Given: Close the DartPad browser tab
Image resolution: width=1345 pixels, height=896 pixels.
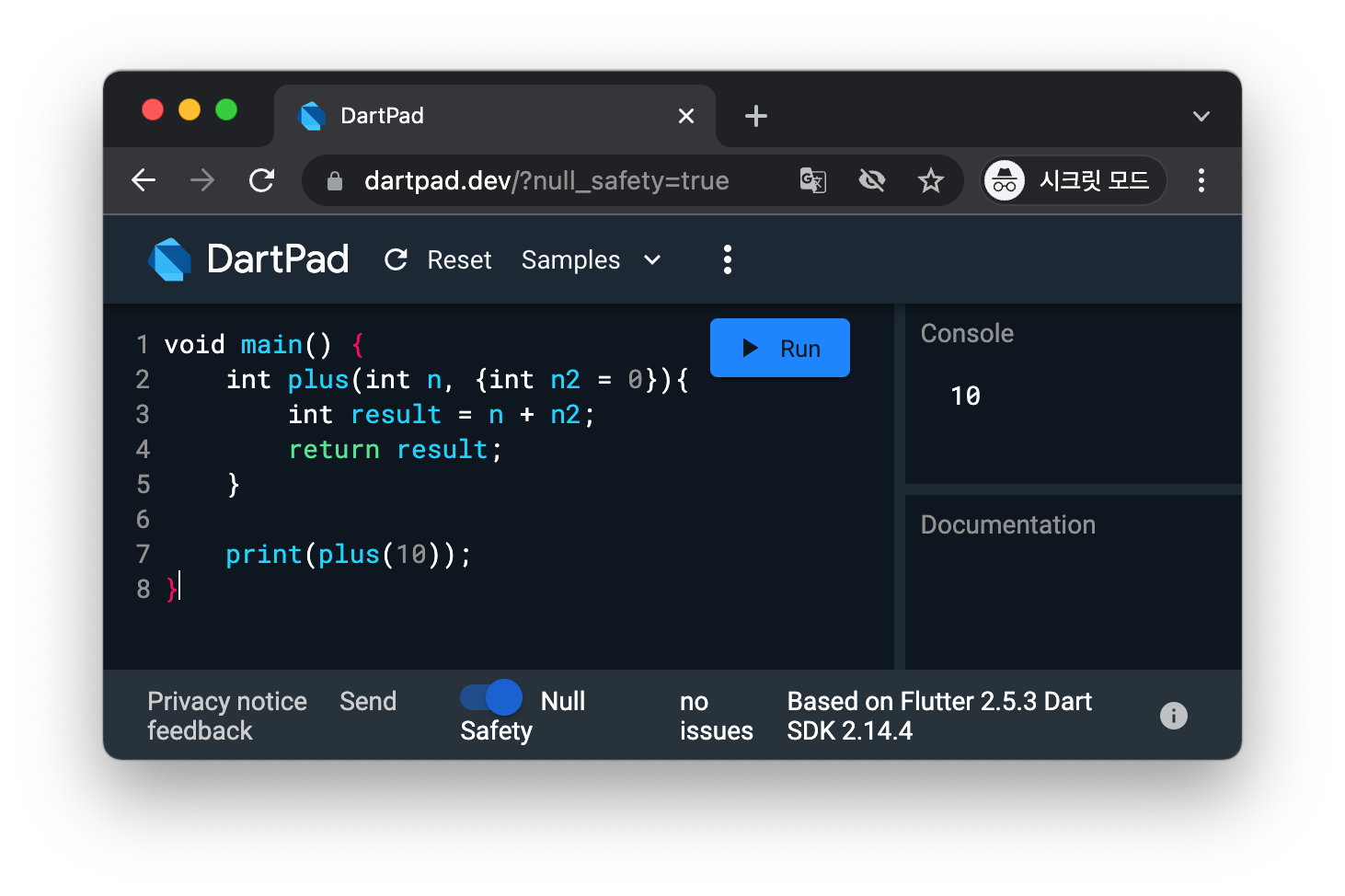Looking at the screenshot, I should (686, 116).
